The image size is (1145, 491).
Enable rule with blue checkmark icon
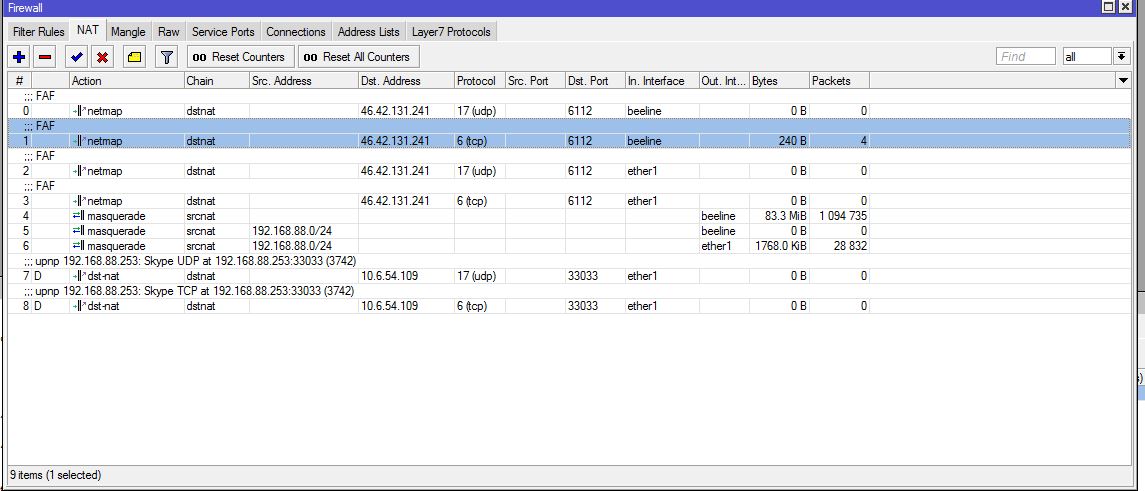(x=77, y=57)
